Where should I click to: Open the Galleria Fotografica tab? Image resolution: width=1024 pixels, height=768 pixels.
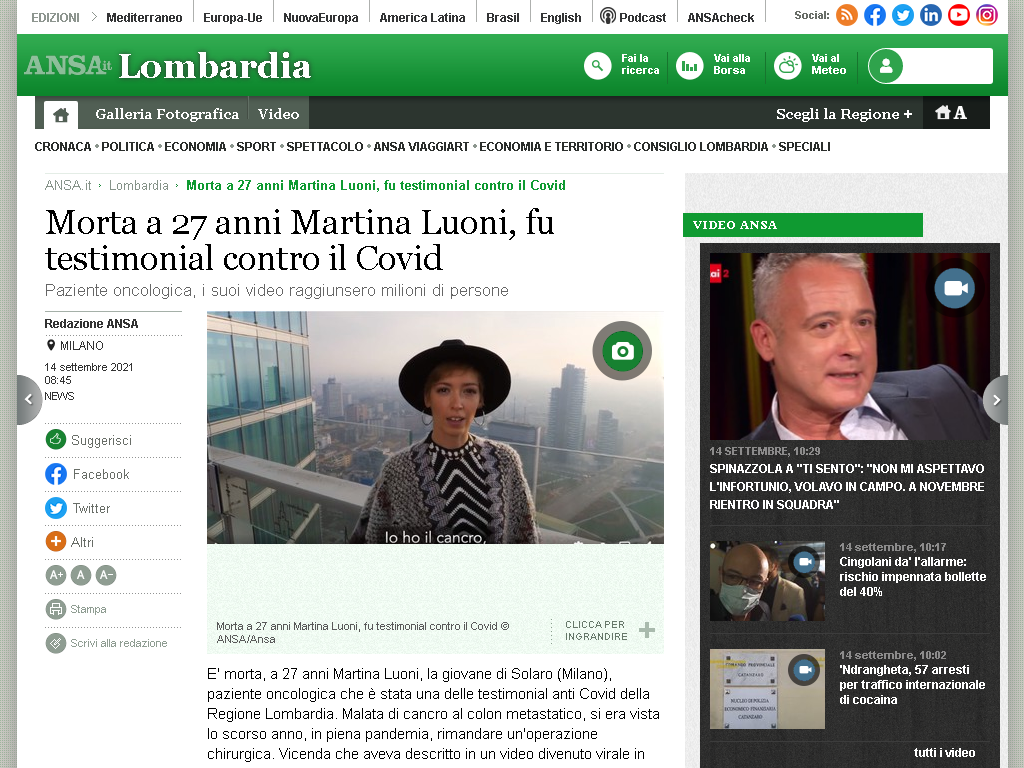[167, 114]
